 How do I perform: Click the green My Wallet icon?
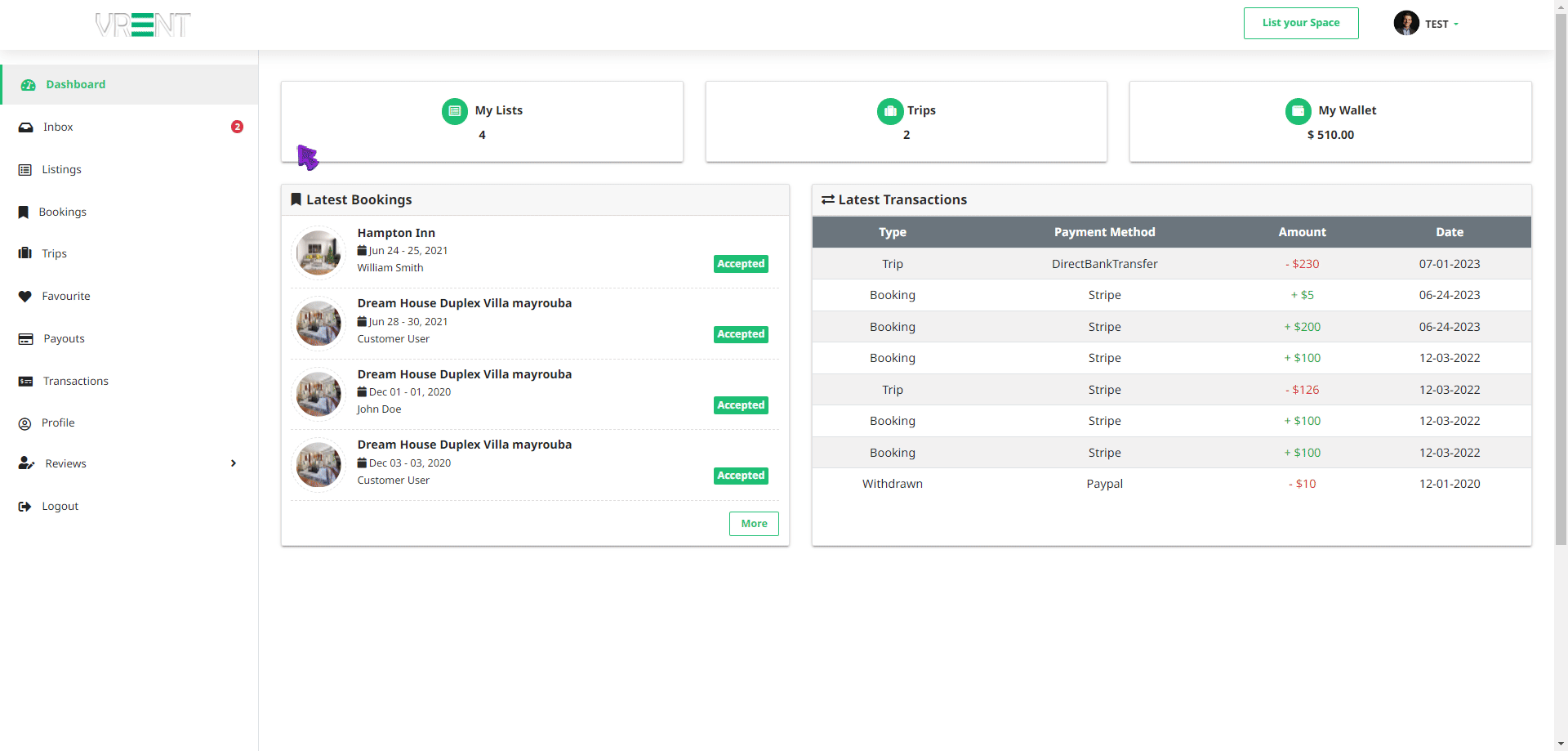[x=1298, y=111]
